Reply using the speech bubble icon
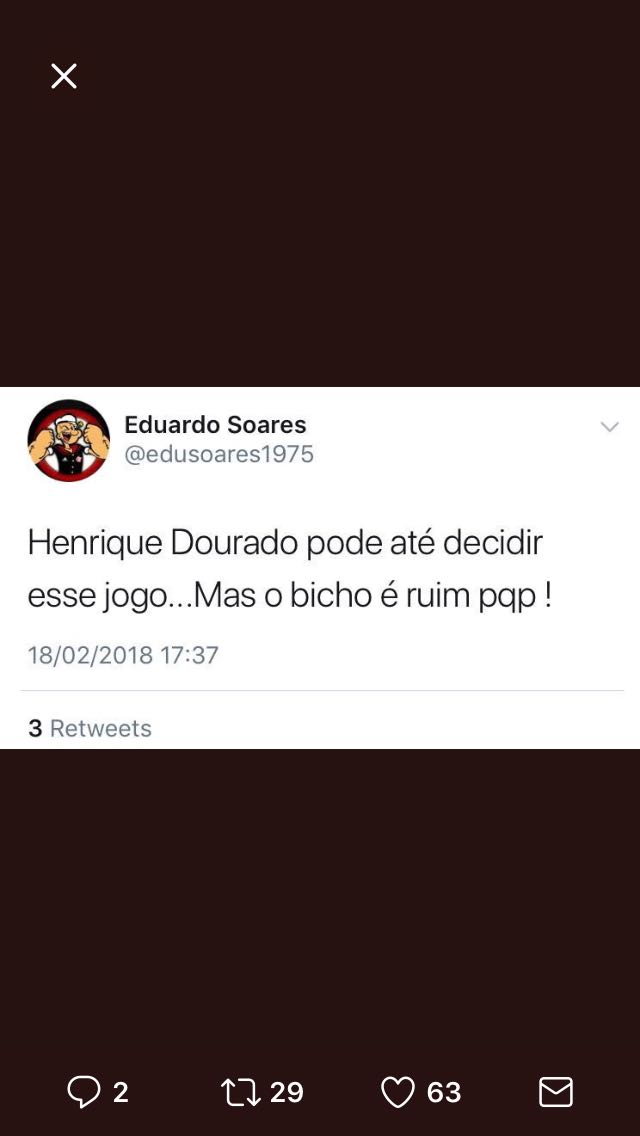Image resolution: width=640 pixels, height=1136 pixels. click(83, 1092)
